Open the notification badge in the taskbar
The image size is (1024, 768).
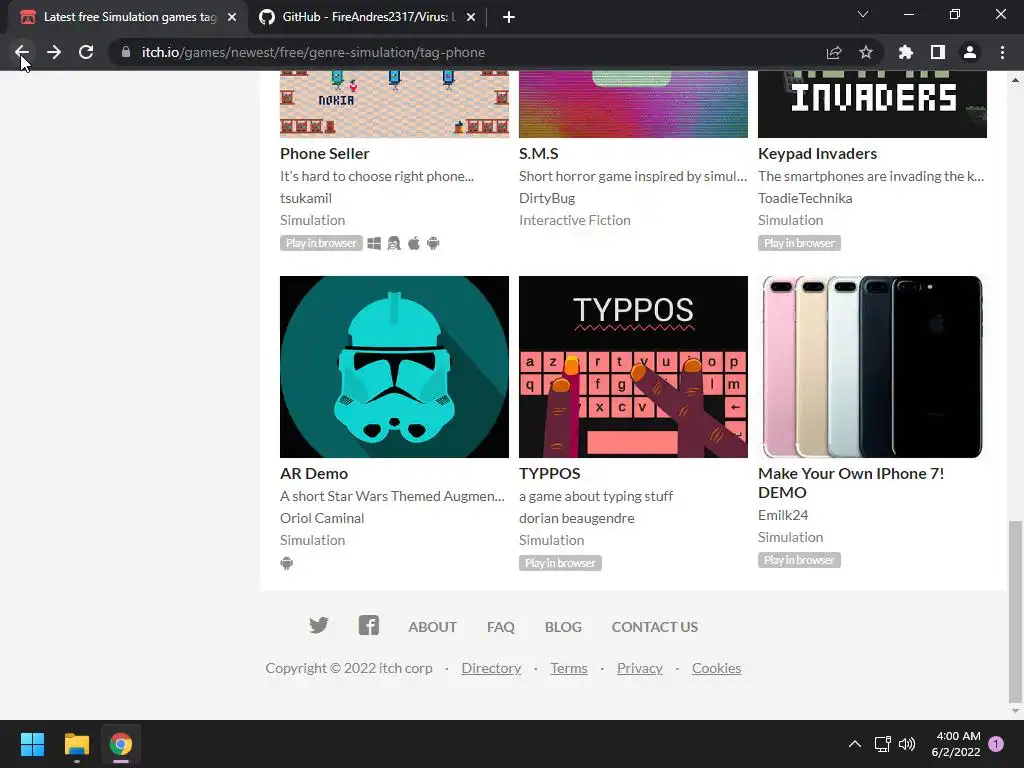[x=996, y=744]
